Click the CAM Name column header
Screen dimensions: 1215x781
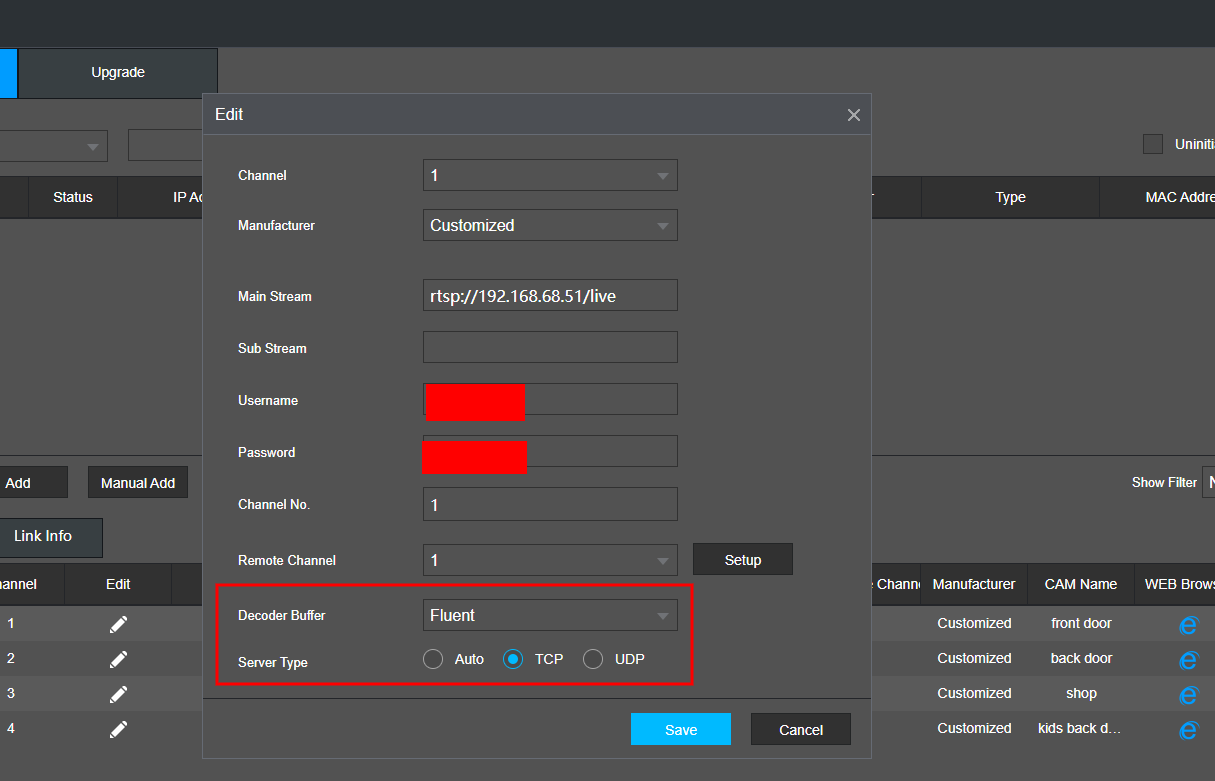point(1081,584)
